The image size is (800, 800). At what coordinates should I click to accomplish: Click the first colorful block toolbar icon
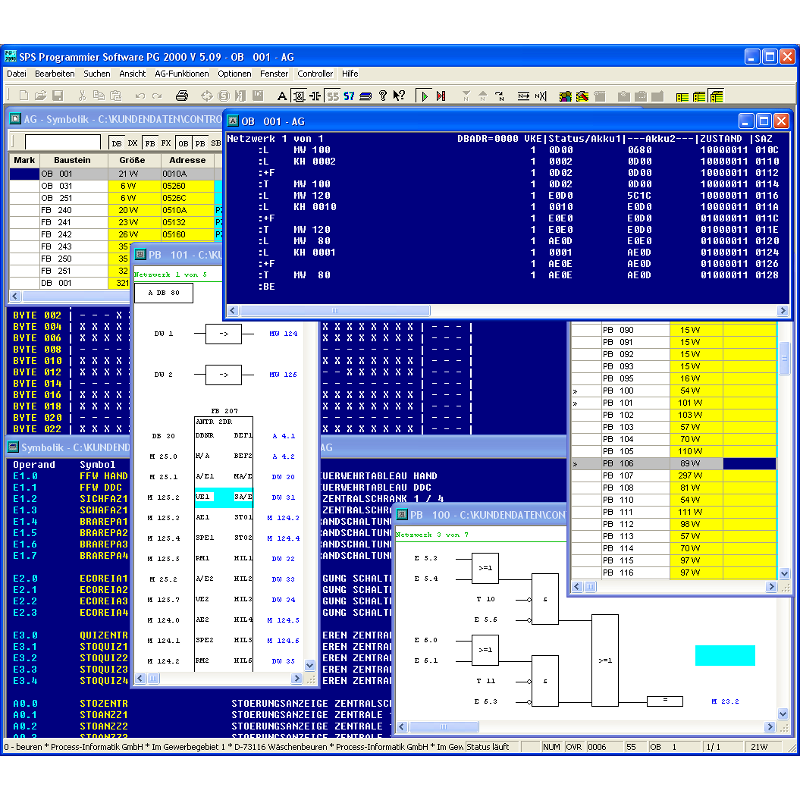[565, 96]
